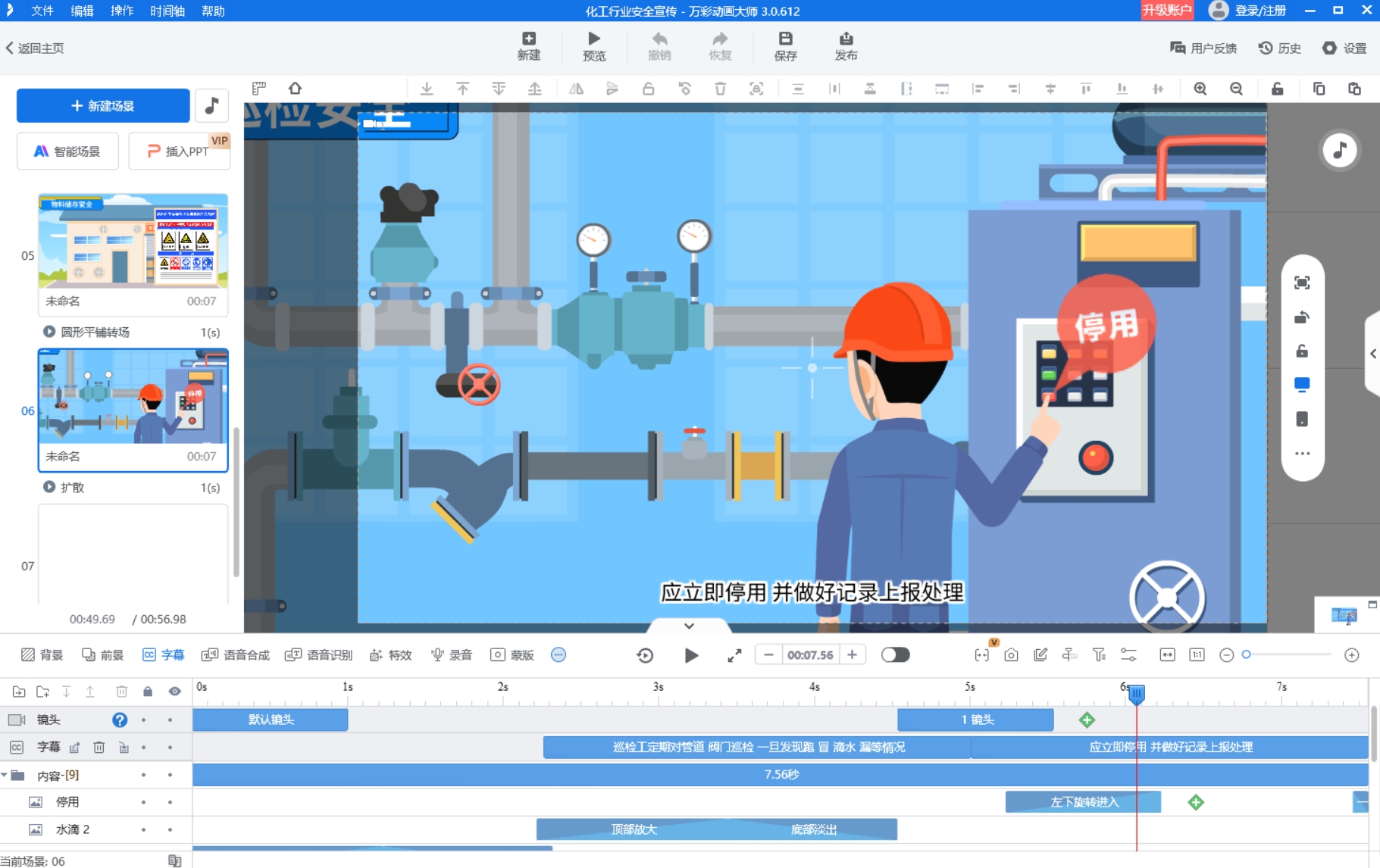
Task: Toggle the unlock icon in canvas toolbar right
Action: coord(1277,89)
